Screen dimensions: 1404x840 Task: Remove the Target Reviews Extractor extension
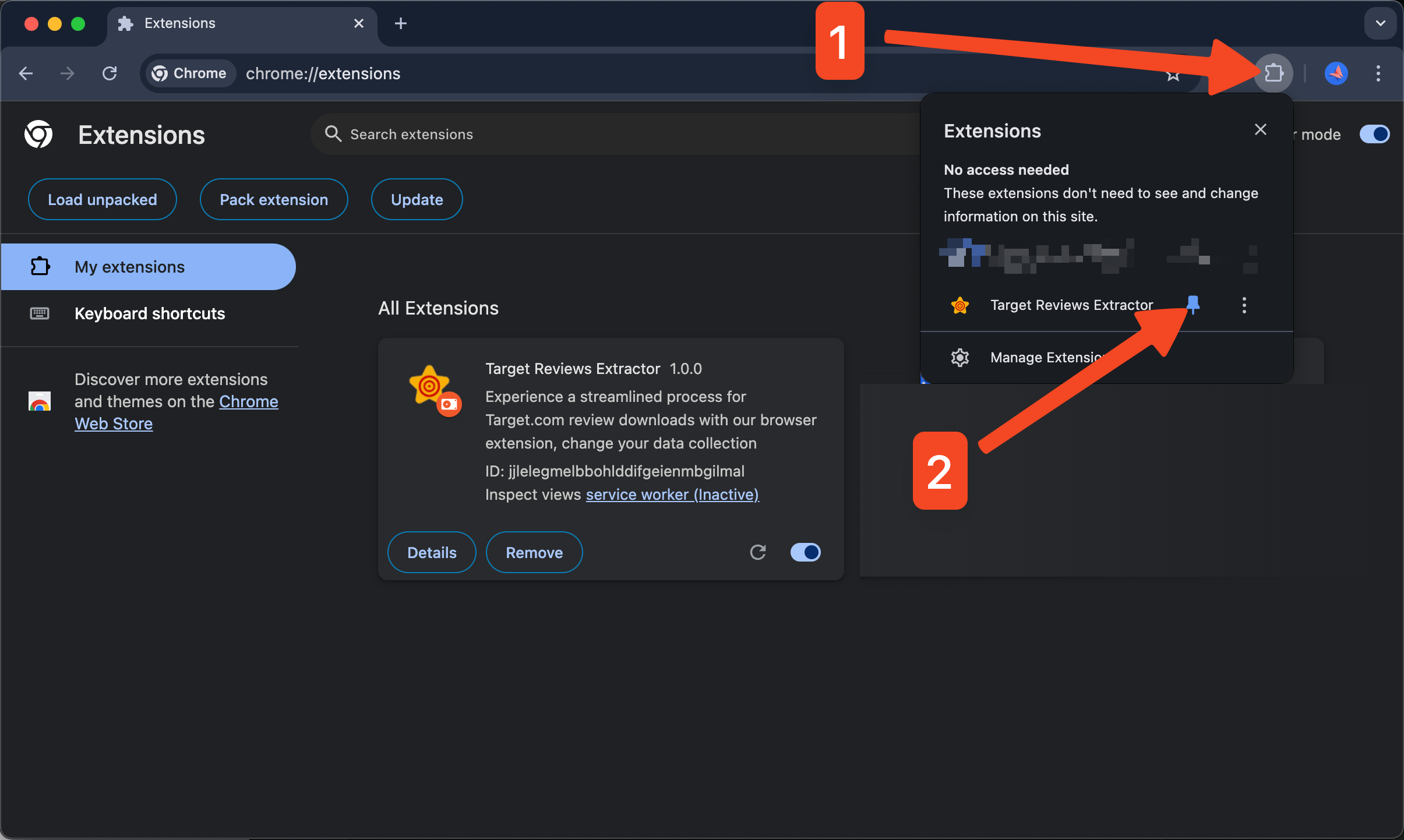tap(534, 552)
